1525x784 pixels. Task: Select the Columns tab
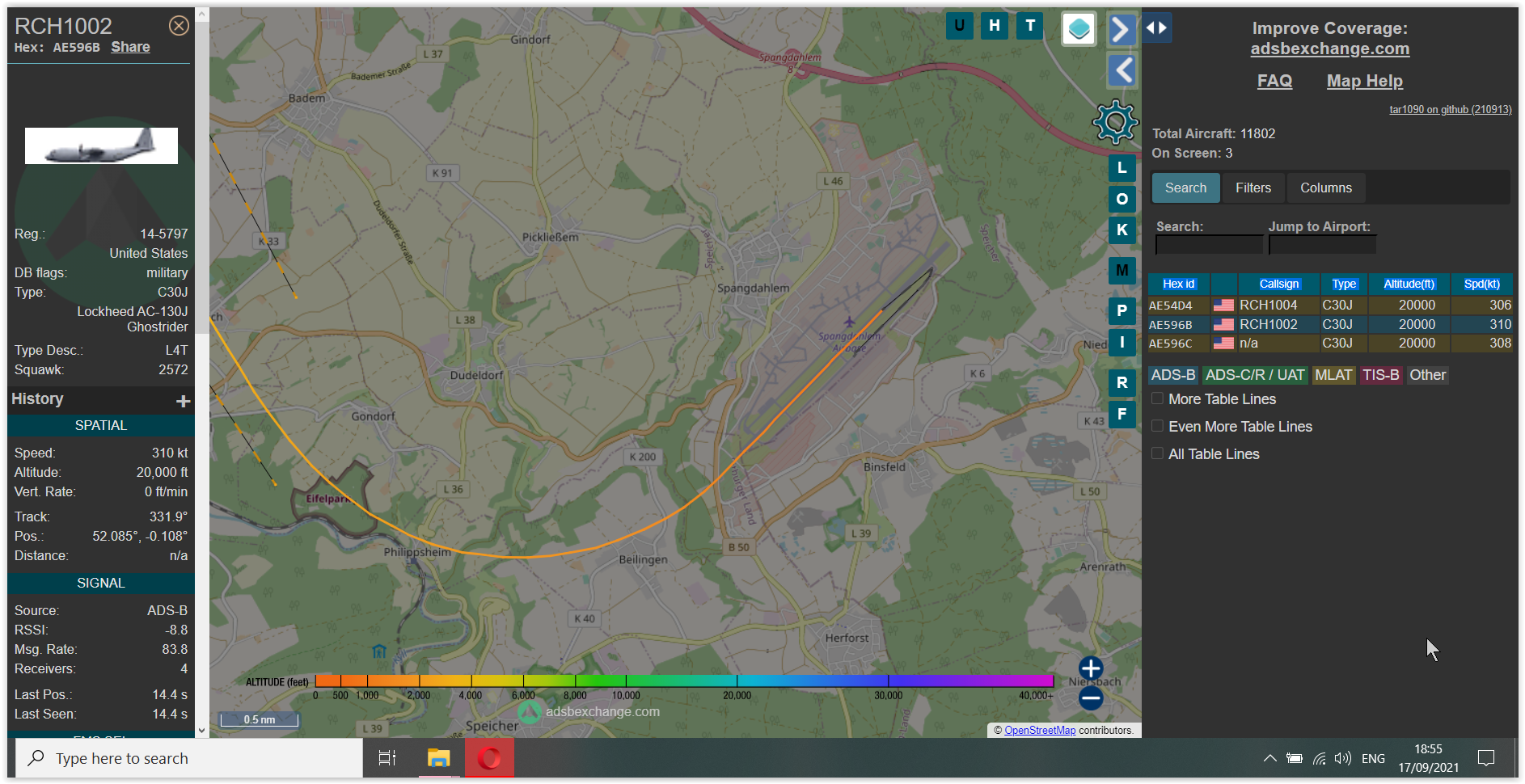pyautogui.click(x=1325, y=188)
